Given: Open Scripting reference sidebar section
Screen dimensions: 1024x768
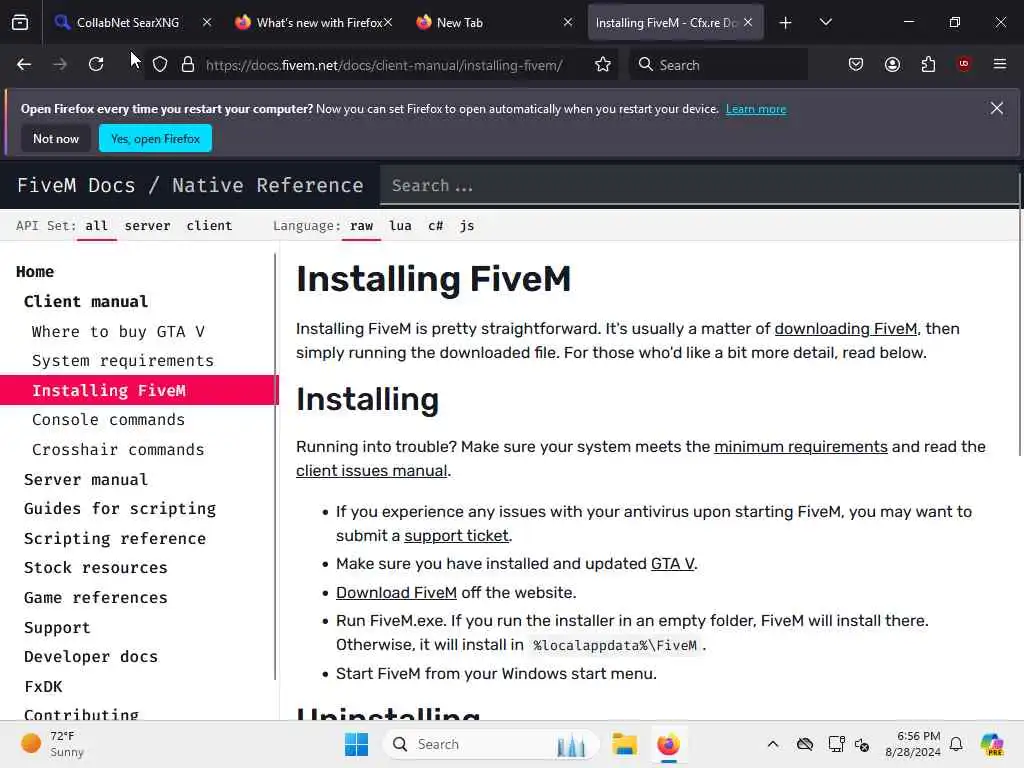Looking at the screenshot, I should (115, 538).
